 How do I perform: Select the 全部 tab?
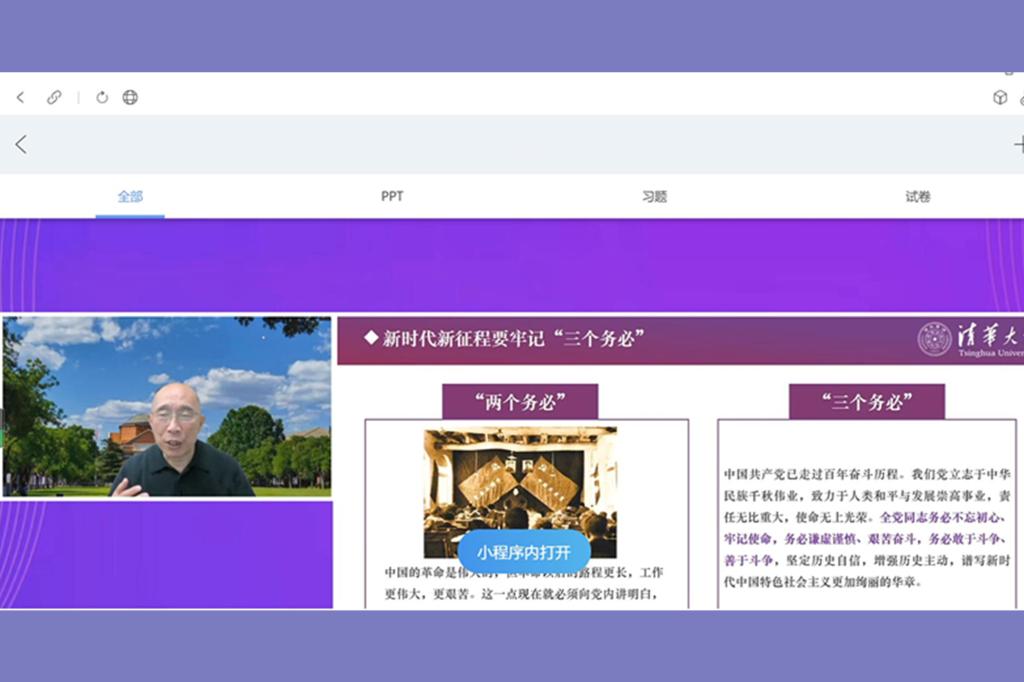(130, 197)
